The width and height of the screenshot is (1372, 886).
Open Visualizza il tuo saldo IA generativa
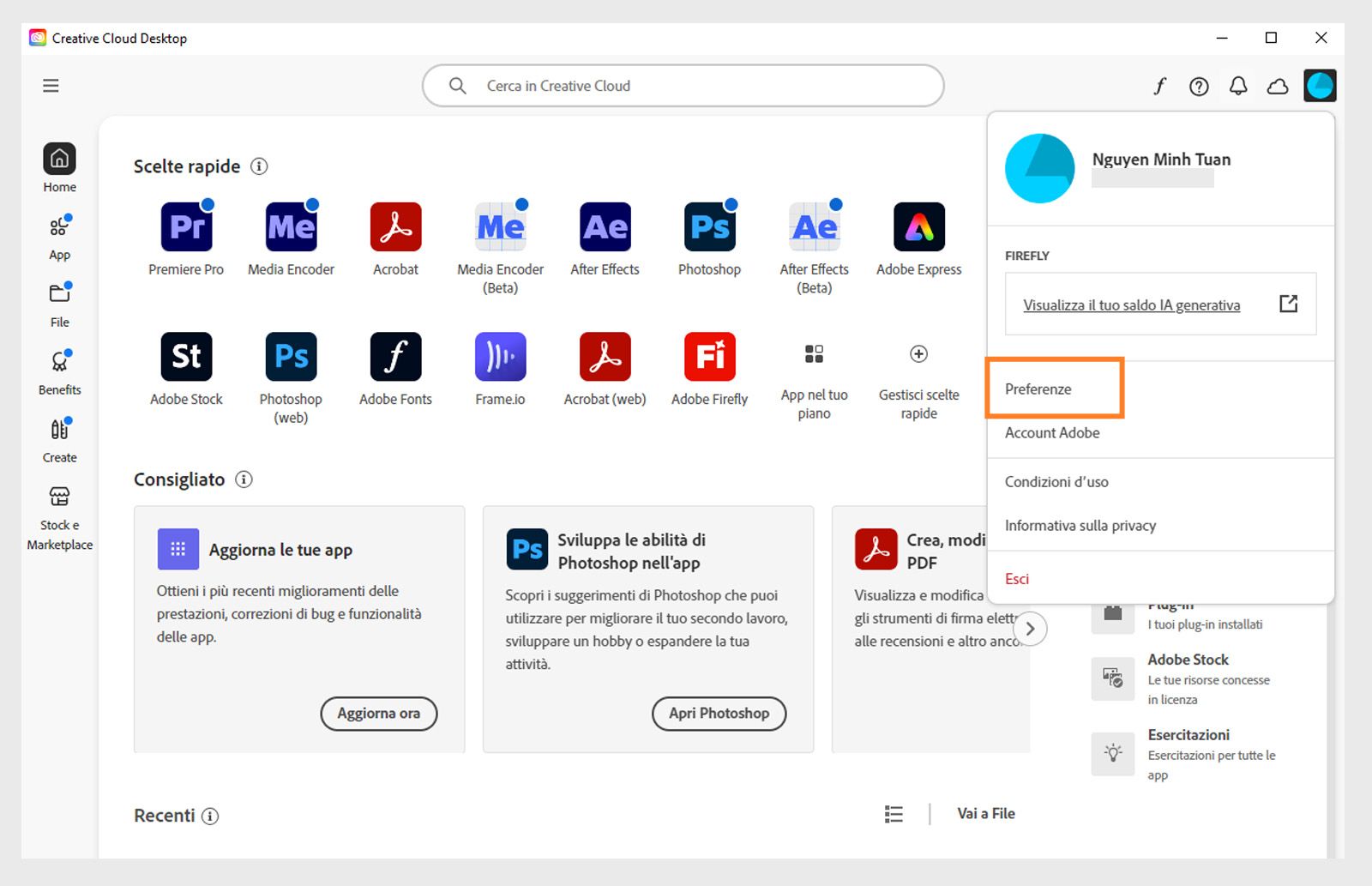point(1131,304)
